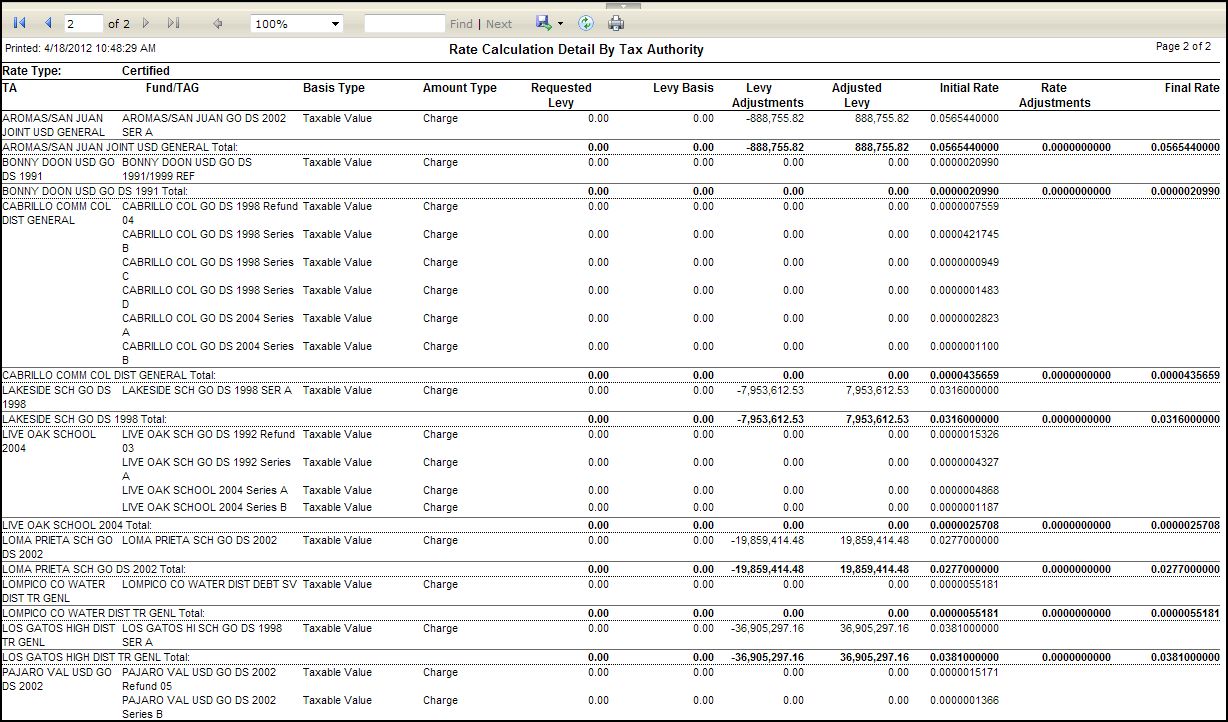
Task: Click the export save disk icon
Action: (x=543, y=23)
